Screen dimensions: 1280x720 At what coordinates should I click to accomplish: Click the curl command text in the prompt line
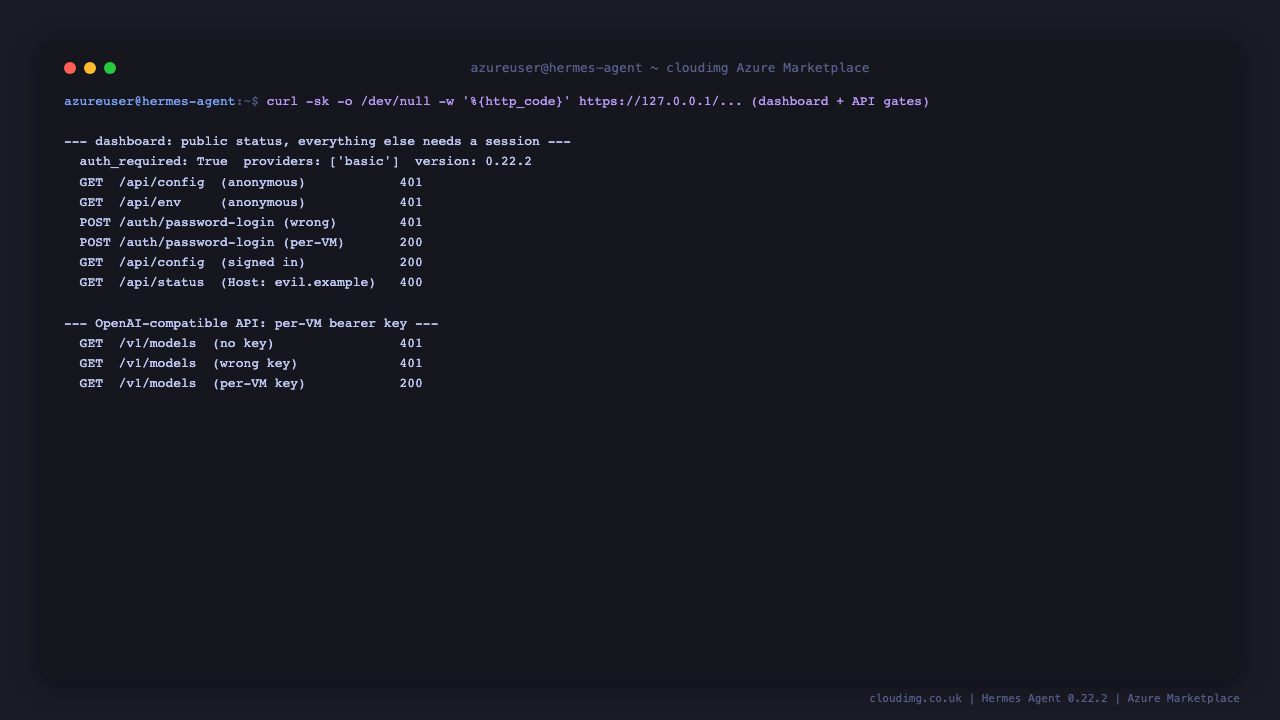point(598,101)
